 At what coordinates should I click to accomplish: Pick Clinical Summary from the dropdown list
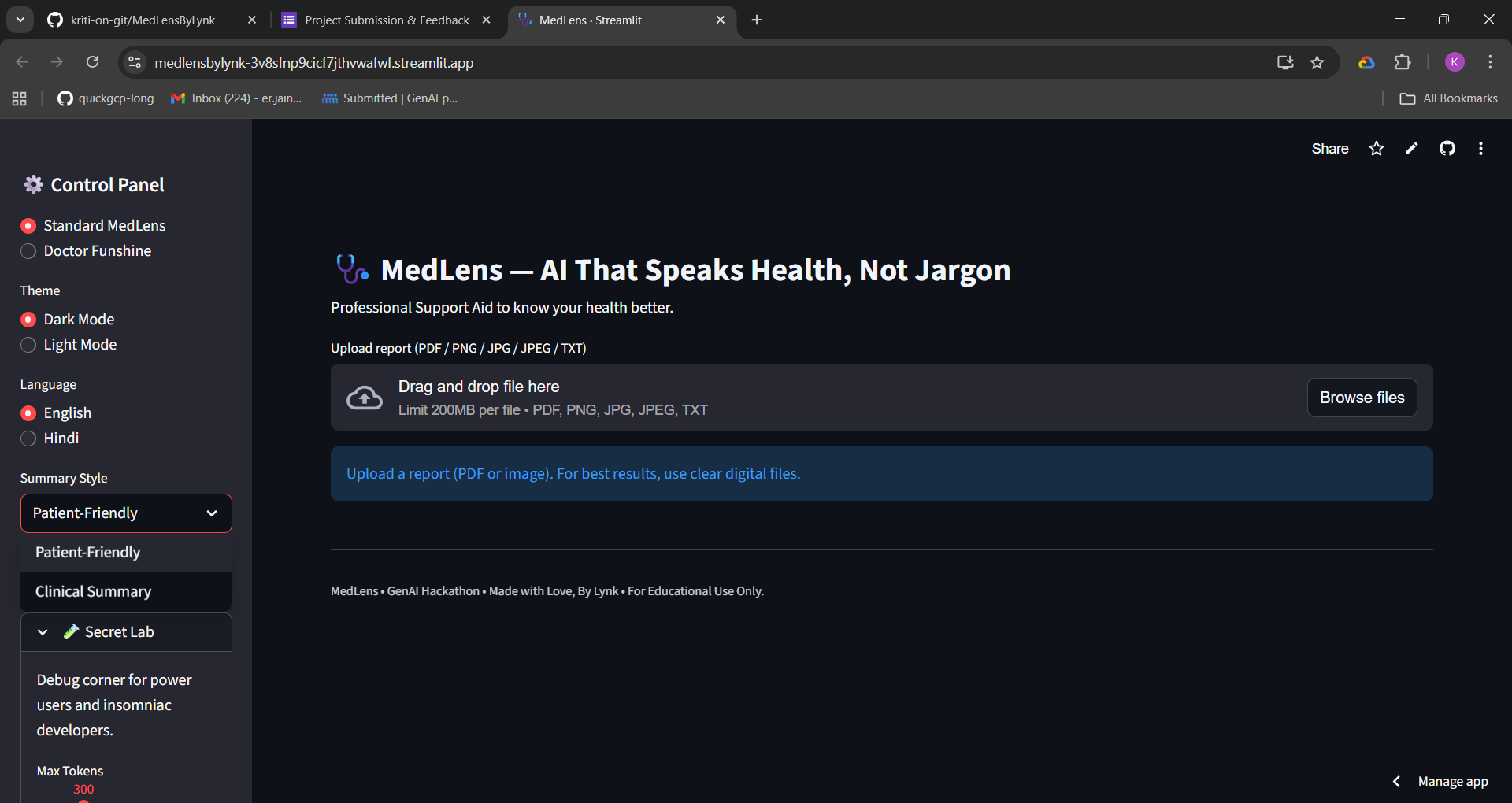pyautogui.click(x=93, y=591)
